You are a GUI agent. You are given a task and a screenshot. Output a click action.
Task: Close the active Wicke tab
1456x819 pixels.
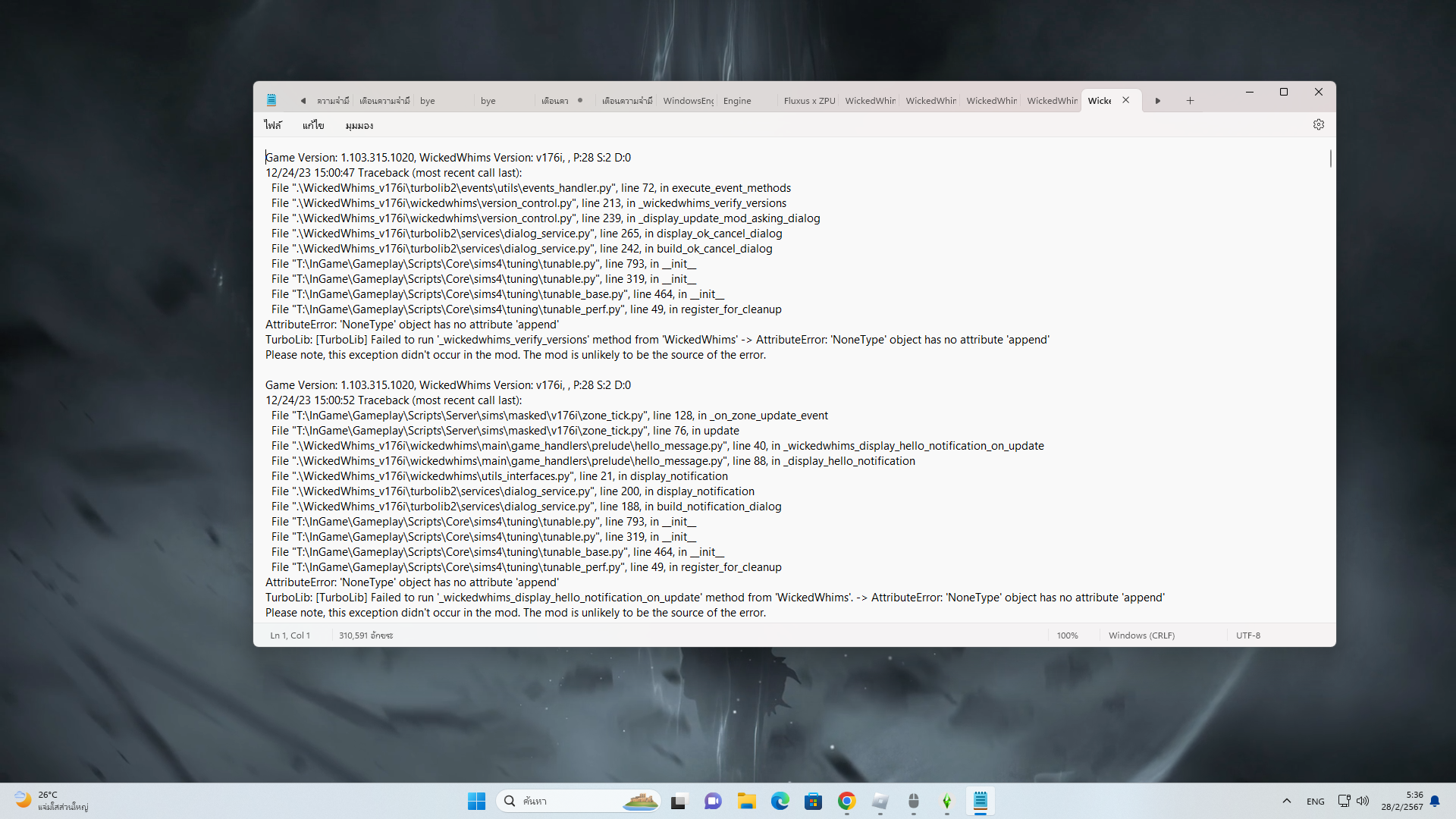point(1126,100)
